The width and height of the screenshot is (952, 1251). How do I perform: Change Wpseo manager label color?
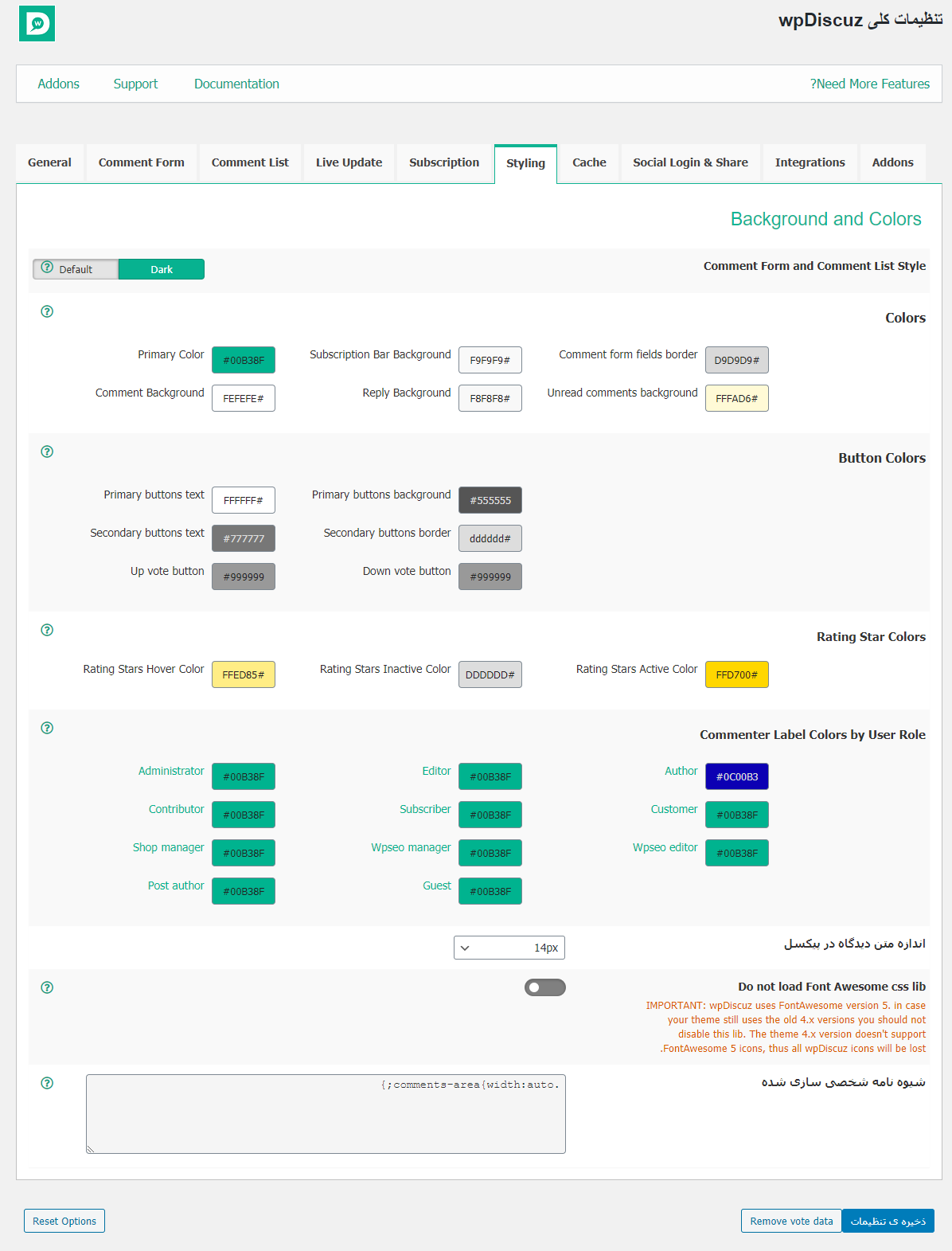pos(490,853)
